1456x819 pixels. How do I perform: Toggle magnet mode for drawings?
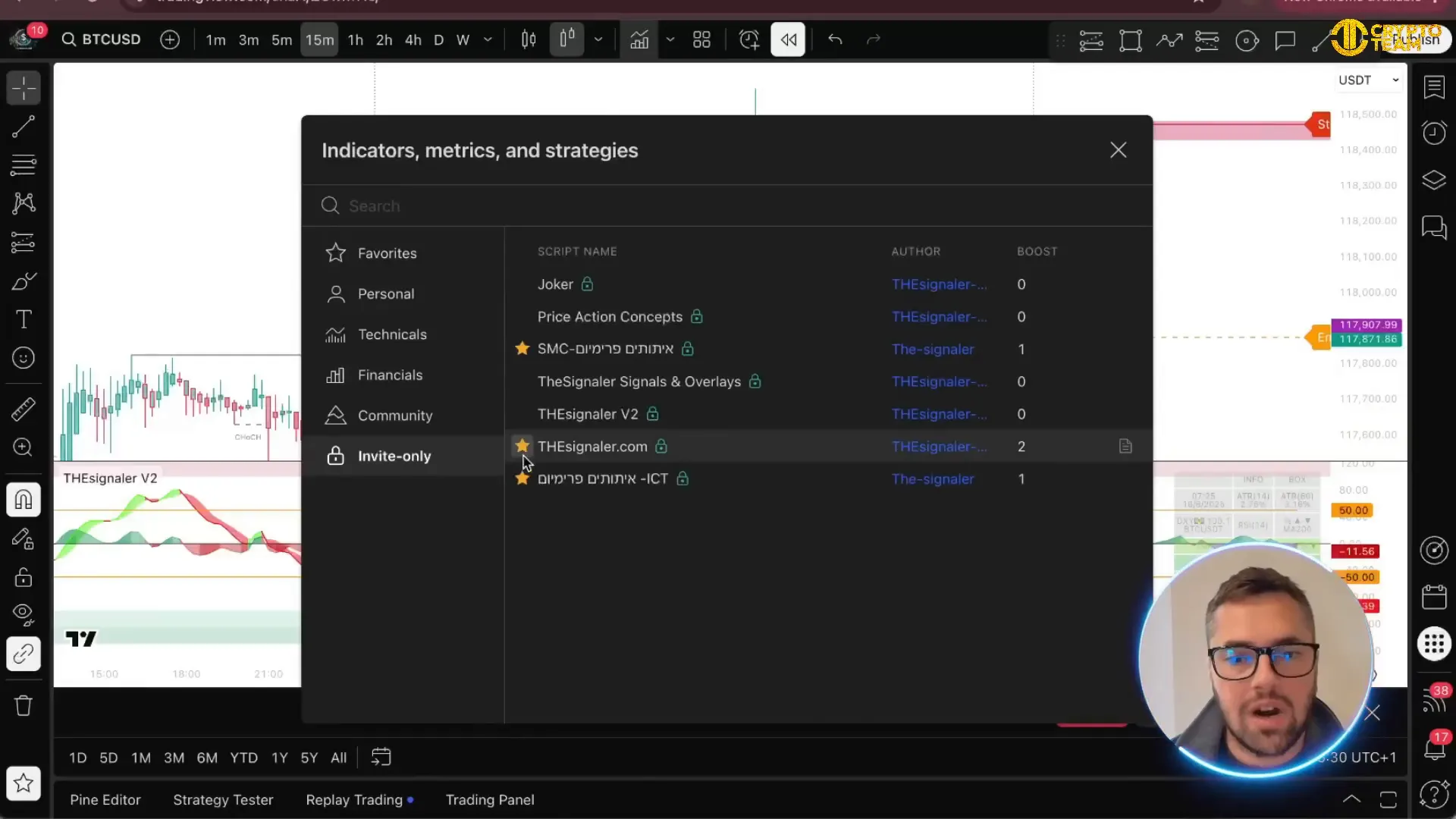click(24, 500)
